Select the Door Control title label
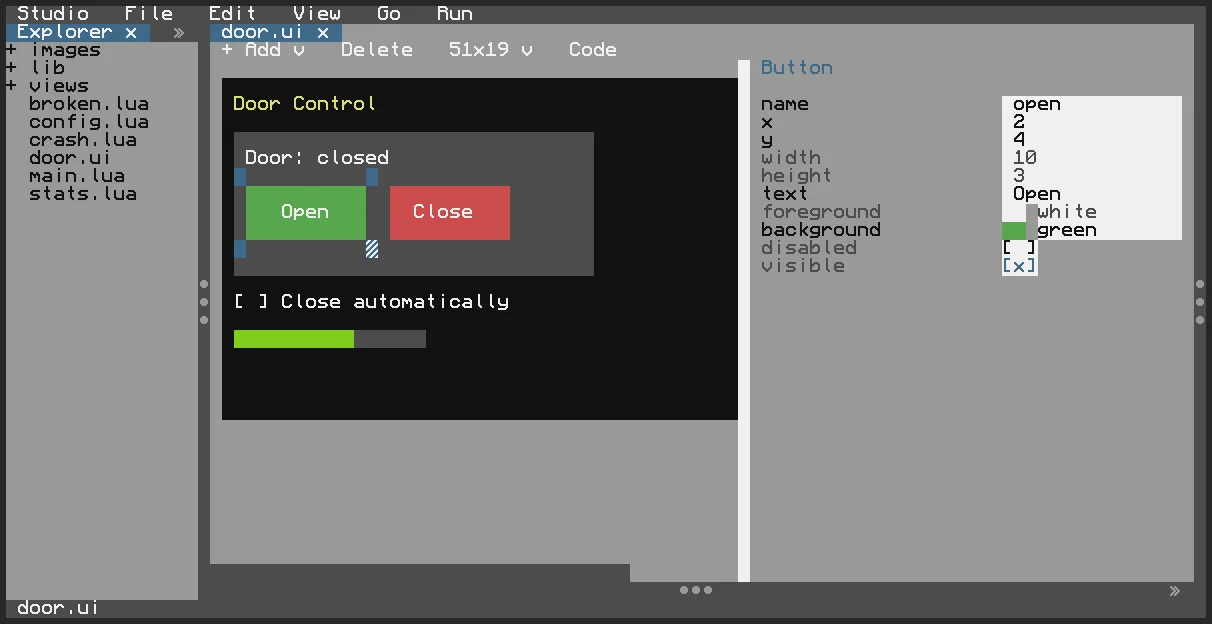The width and height of the screenshot is (1212, 624). (x=305, y=104)
